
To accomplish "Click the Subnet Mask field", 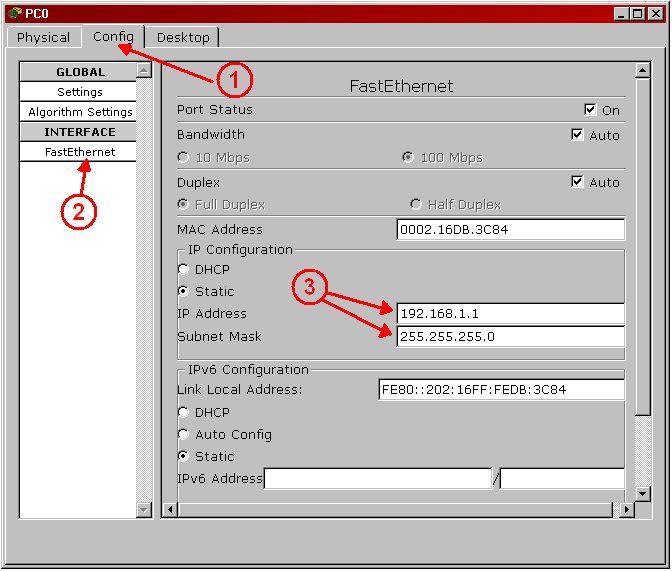I will coord(510,337).
